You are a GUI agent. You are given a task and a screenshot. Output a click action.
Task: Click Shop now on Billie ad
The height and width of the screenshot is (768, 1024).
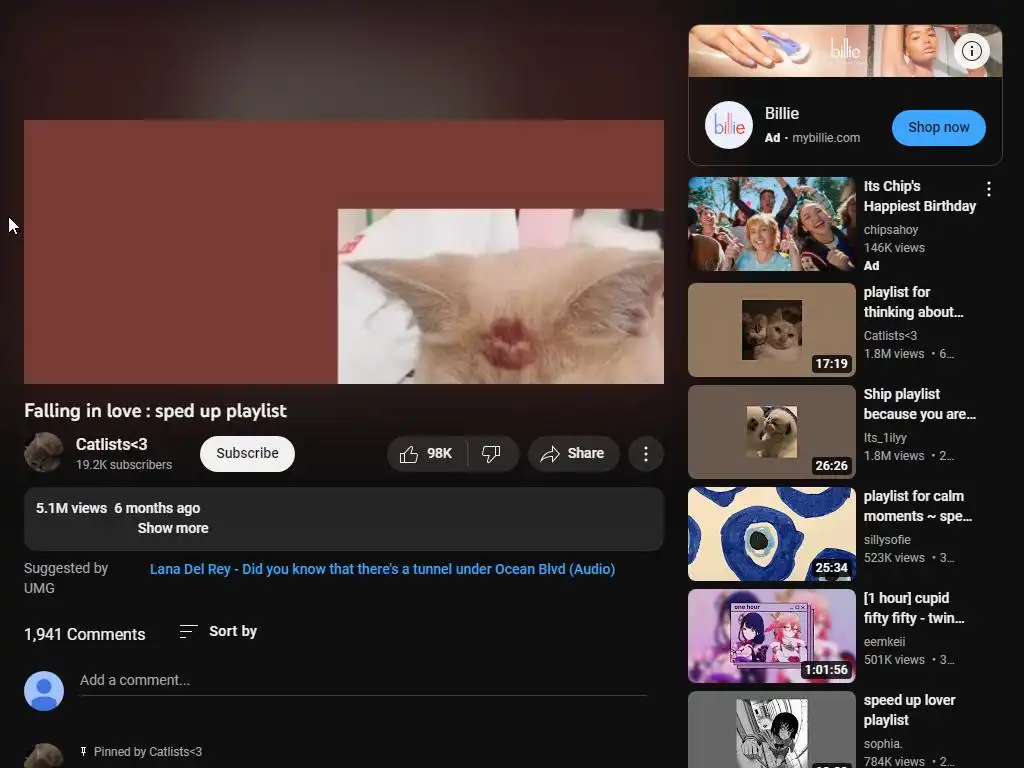[938, 128]
